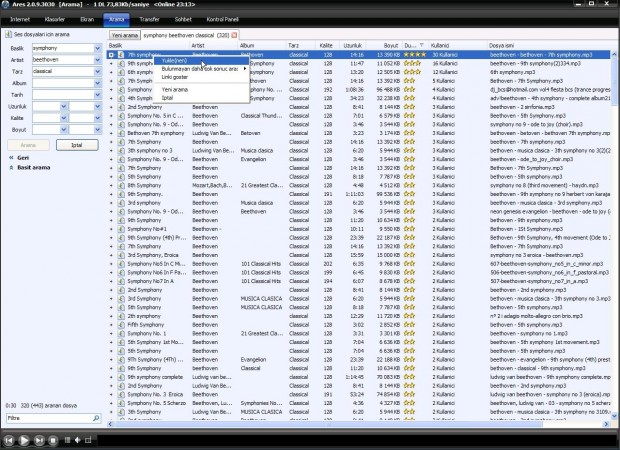This screenshot has height=450, width=620.
Task: Stop playback with the Stop button
Action: coord(53,440)
